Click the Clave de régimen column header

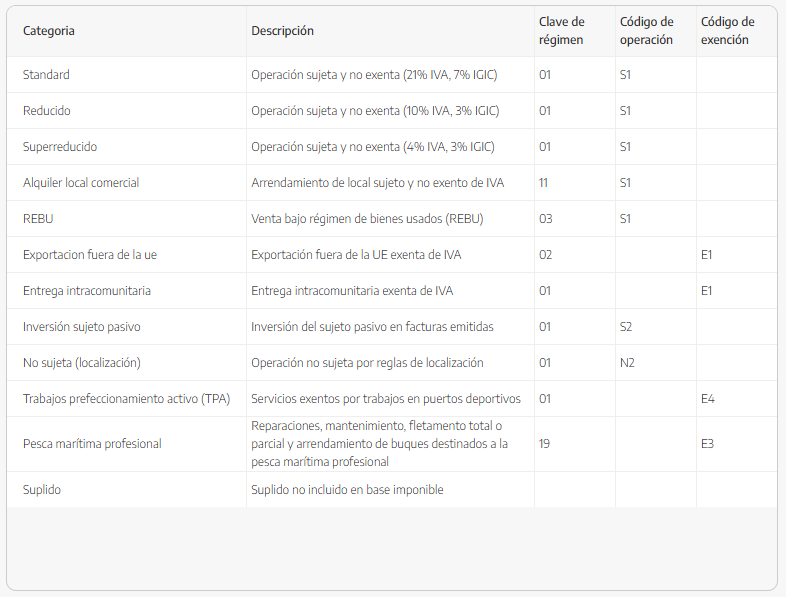(x=562, y=31)
